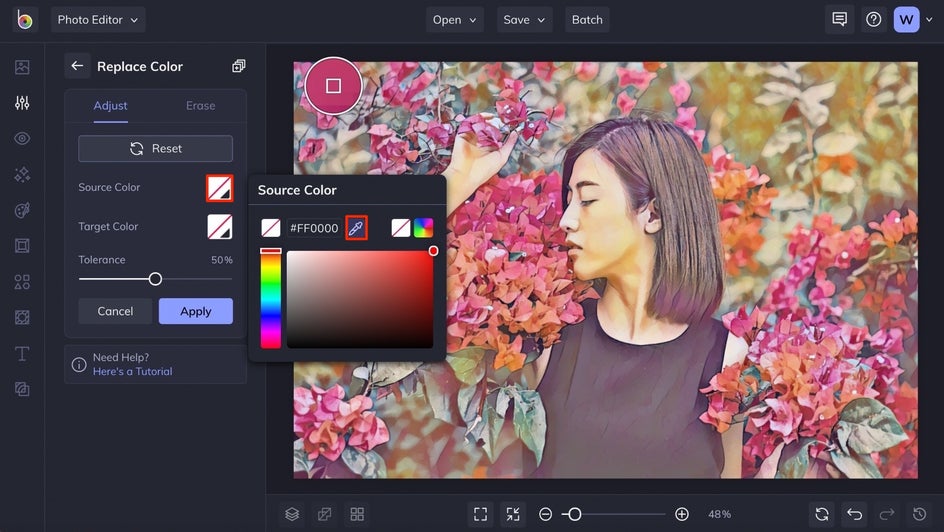Expand the Open dropdown menu

click(456, 20)
